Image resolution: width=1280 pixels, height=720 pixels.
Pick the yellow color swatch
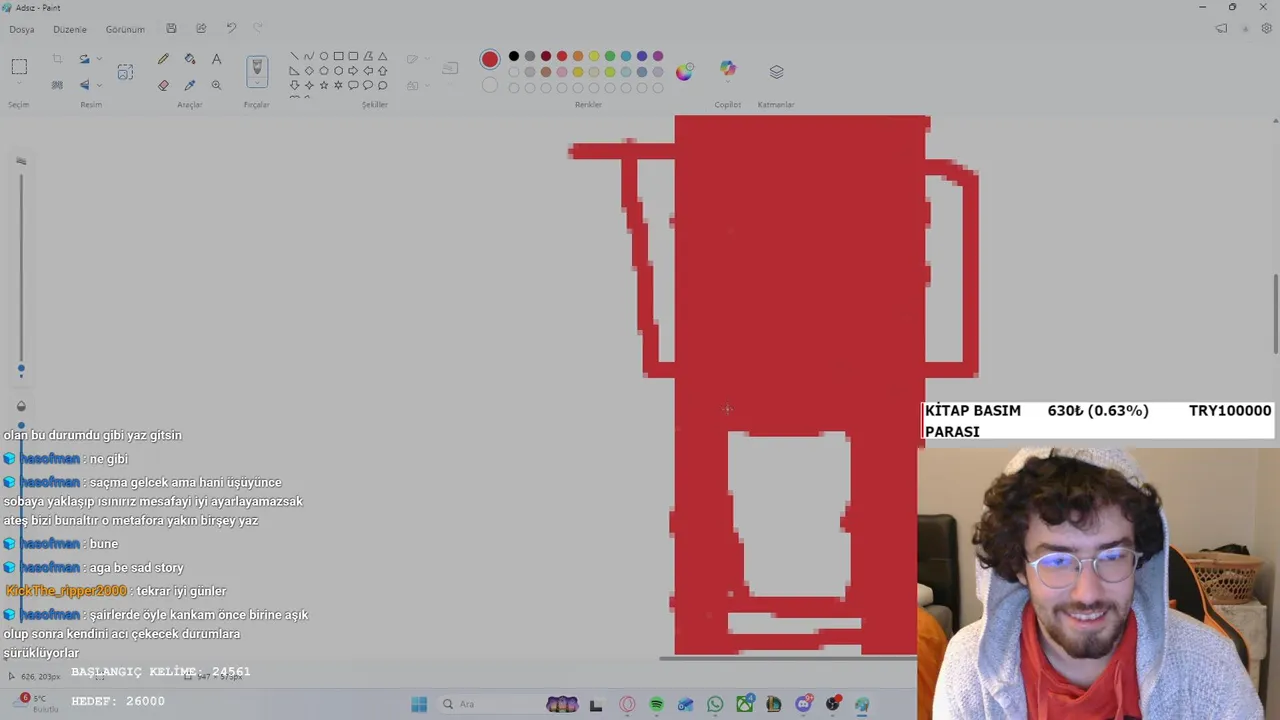(594, 56)
